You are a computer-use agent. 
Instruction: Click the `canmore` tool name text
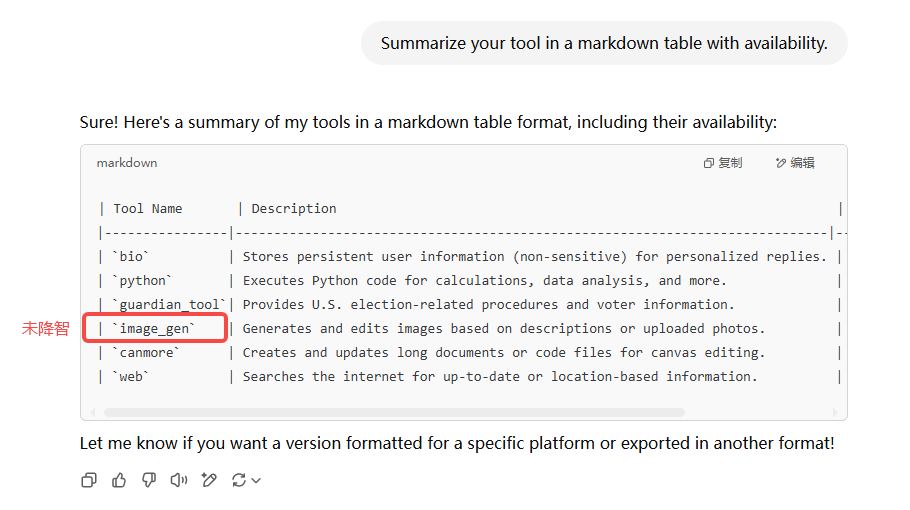pyautogui.click(x=146, y=353)
